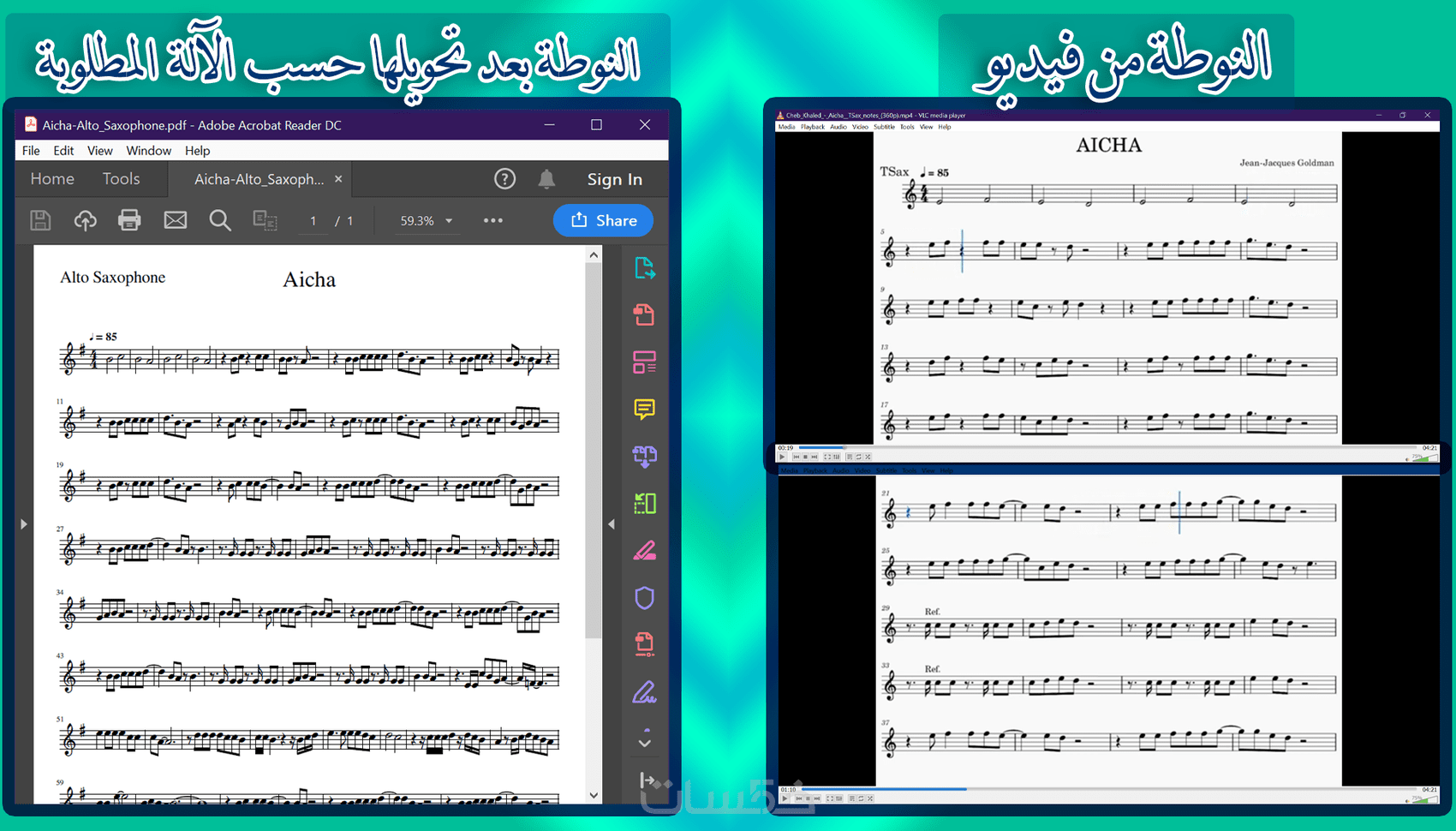Close the Aicha-Alto_Saxoph... document tab

pyautogui.click(x=338, y=179)
